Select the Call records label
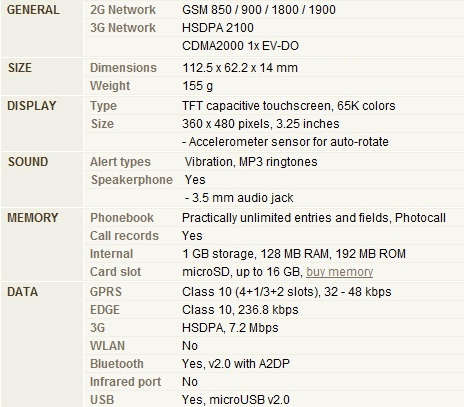This screenshot has width=464, height=407. pos(124,236)
